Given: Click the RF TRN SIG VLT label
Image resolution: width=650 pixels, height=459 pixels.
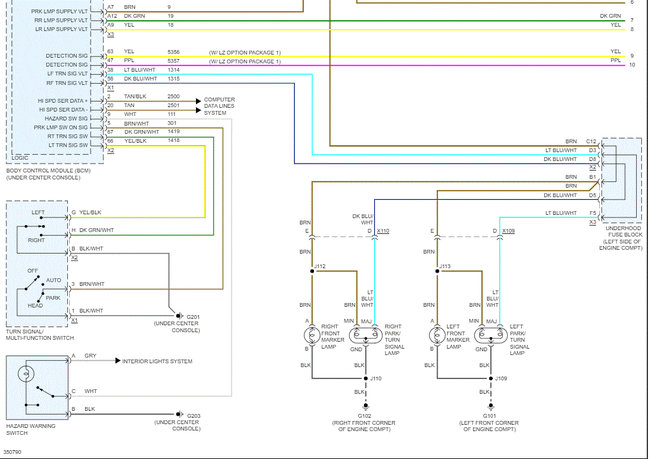Looking at the screenshot, I should (67, 83).
